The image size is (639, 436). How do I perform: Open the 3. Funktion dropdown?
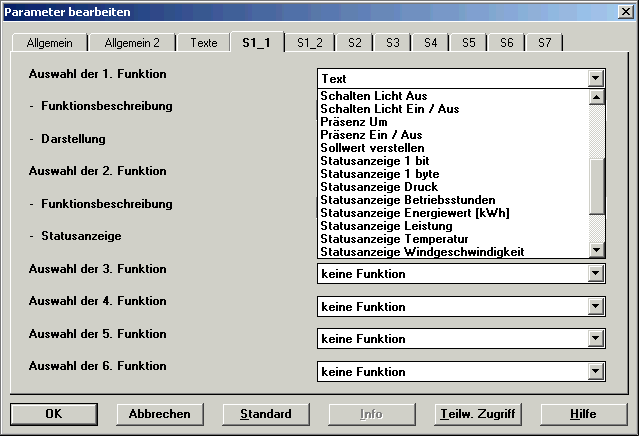pyautogui.click(x=596, y=274)
